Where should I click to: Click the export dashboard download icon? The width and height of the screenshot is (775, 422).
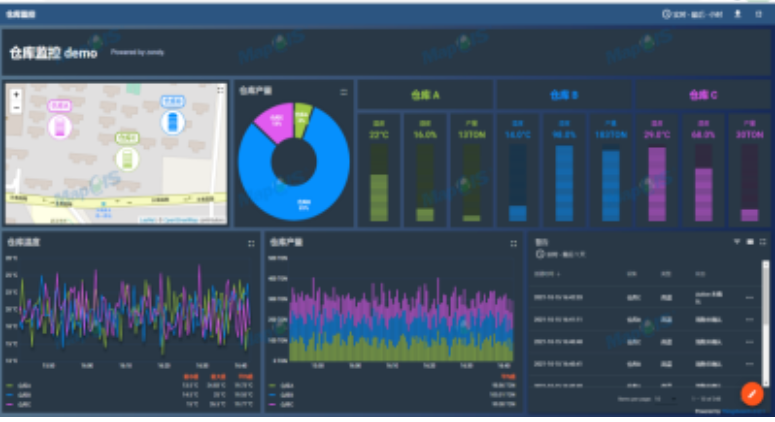(738, 15)
